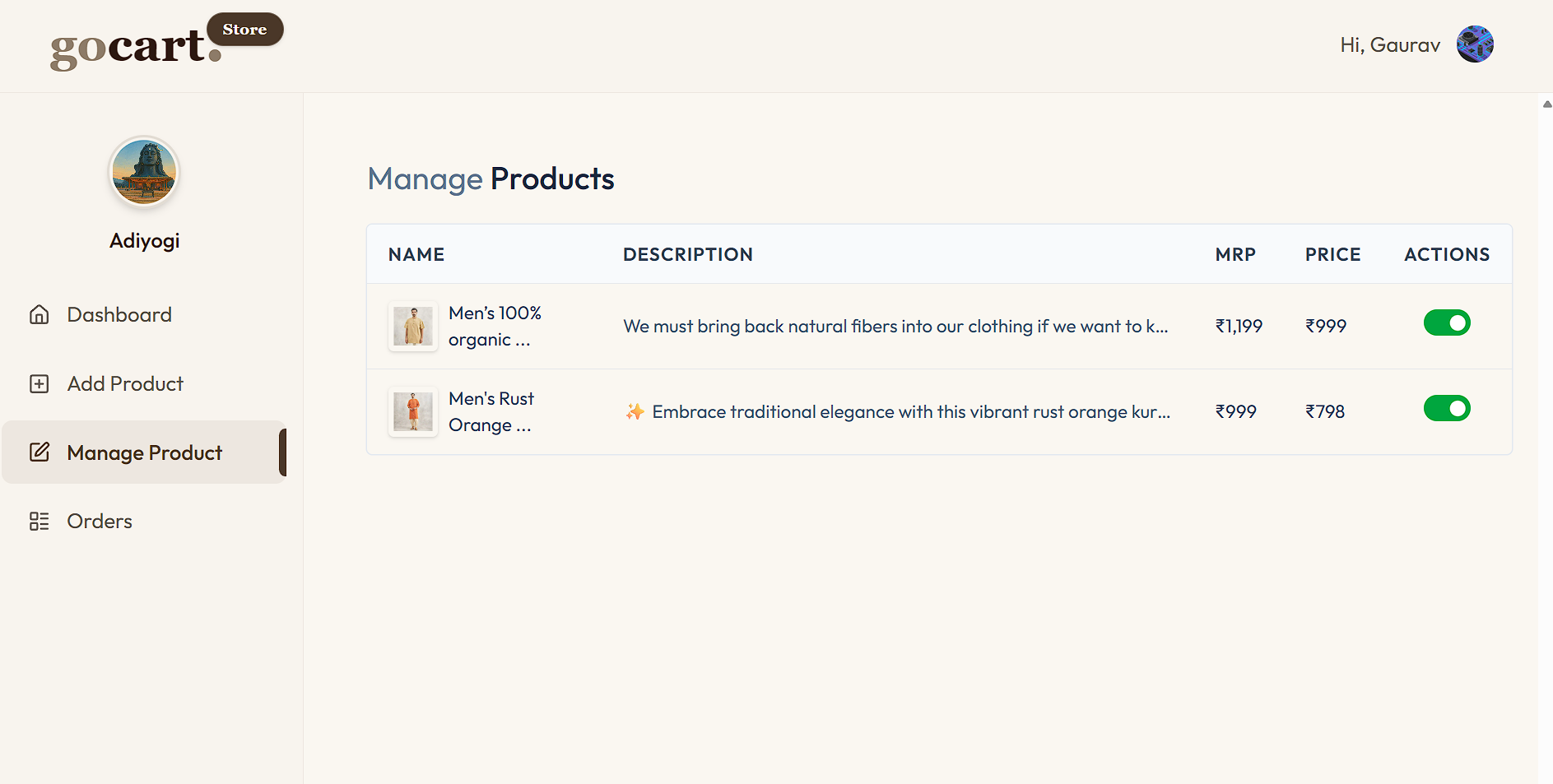Click the Adiyogi store name
The width and height of the screenshot is (1553, 784).
145,241
